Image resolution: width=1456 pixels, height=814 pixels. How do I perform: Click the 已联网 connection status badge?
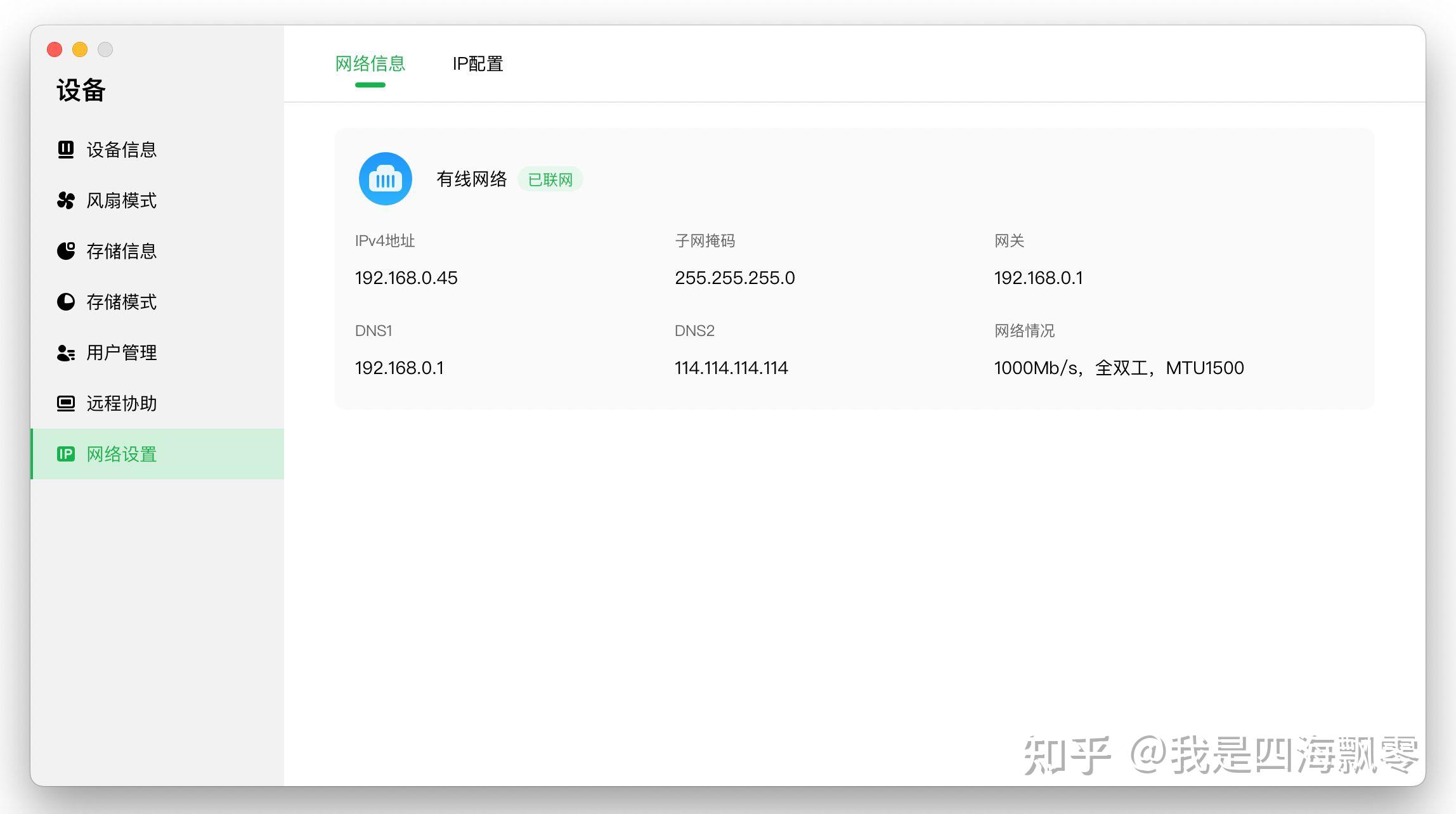tap(549, 179)
